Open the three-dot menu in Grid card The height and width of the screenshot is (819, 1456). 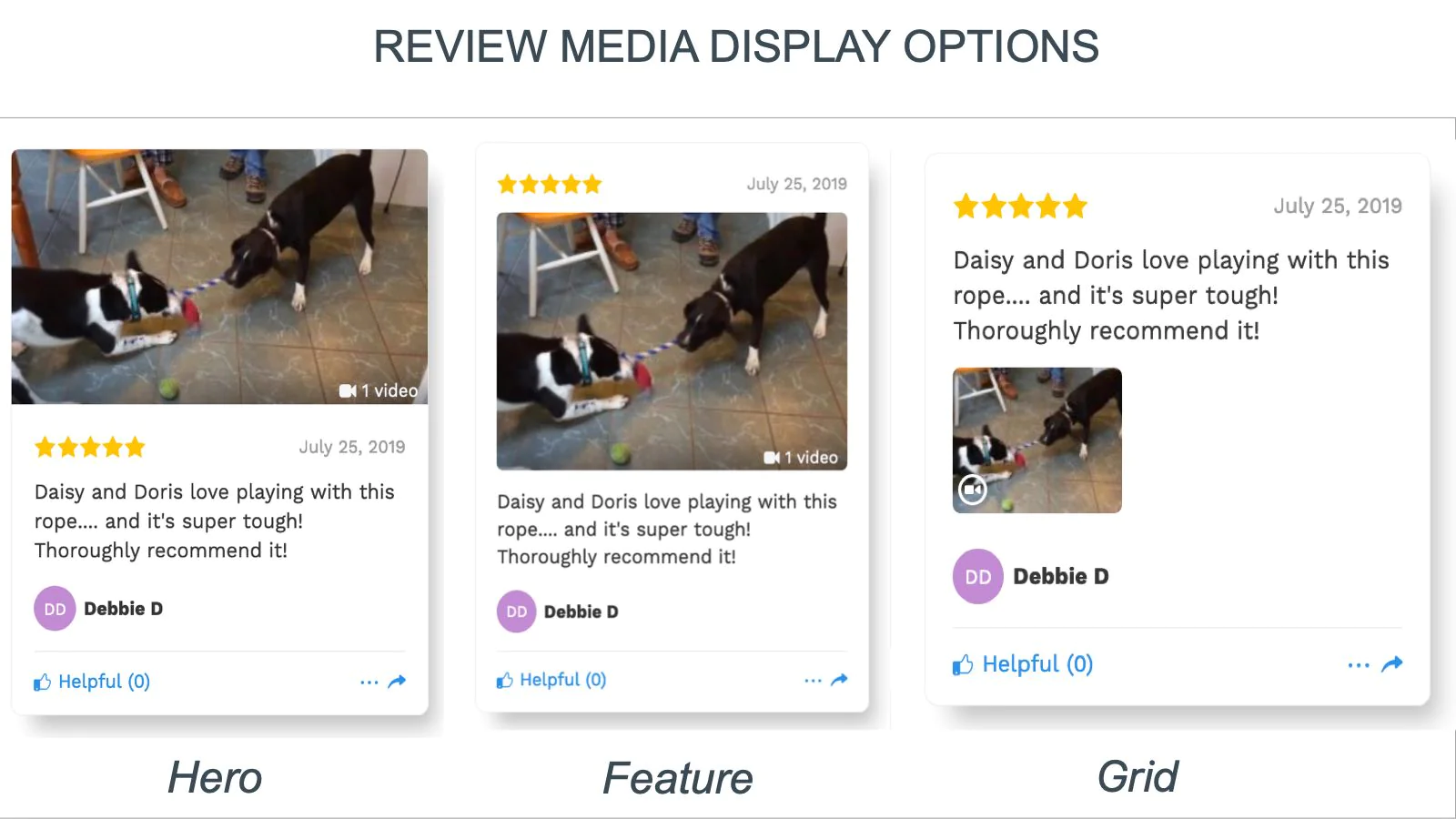tap(1359, 665)
